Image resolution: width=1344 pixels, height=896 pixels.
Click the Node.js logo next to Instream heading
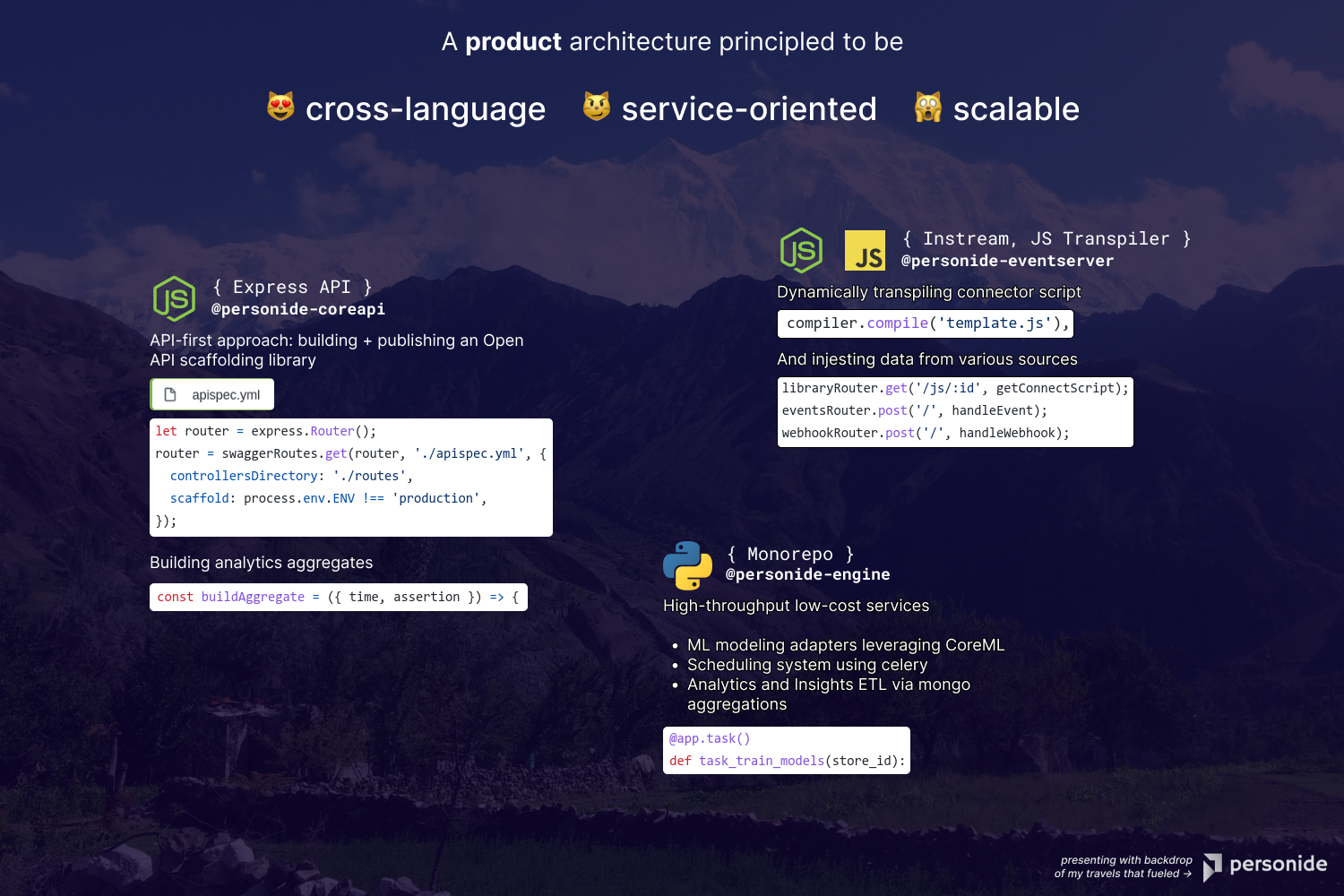click(x=801, y=250)
